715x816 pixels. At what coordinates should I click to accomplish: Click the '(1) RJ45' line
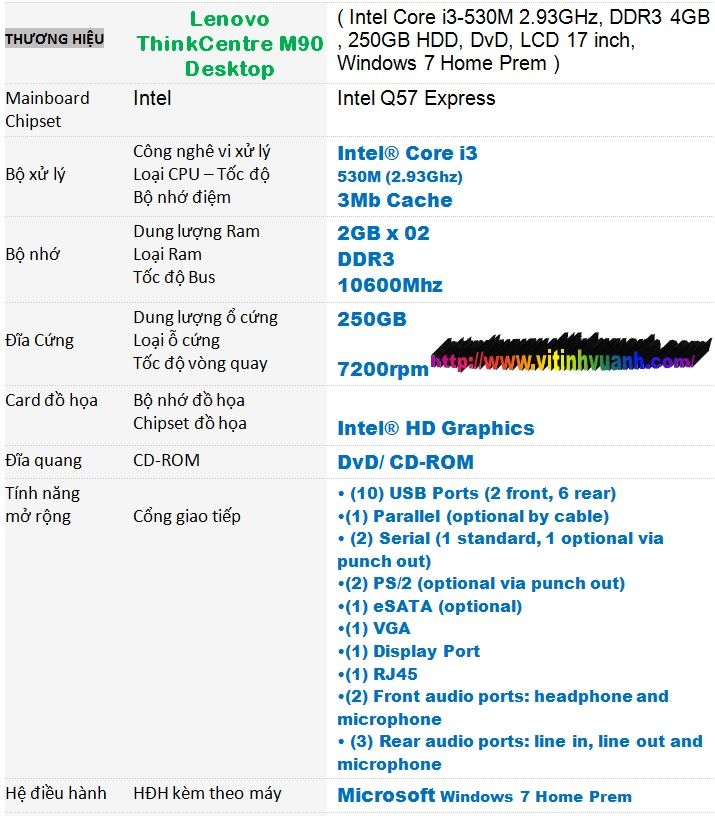click(x=377, y=674)
